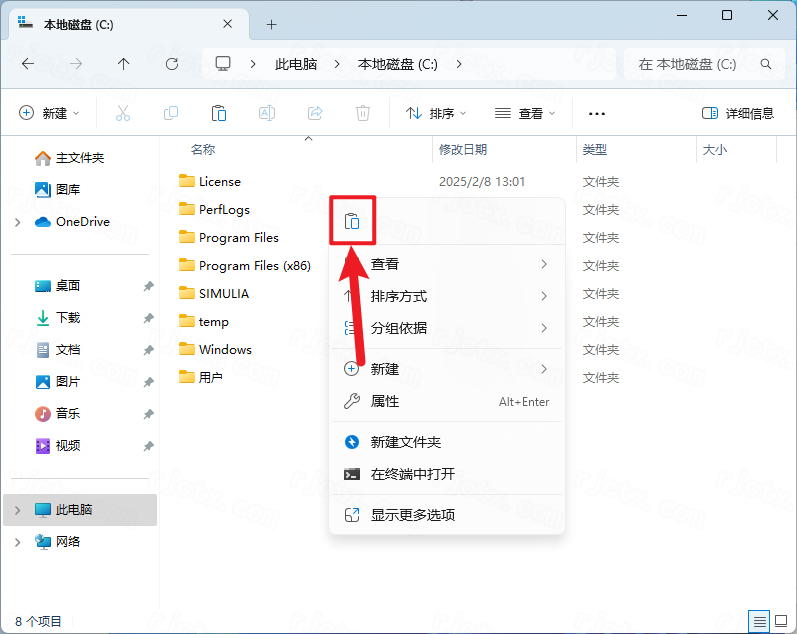Open the 下载 folder in sidebar
Screen dimensions: 797x634
[68, 318]
